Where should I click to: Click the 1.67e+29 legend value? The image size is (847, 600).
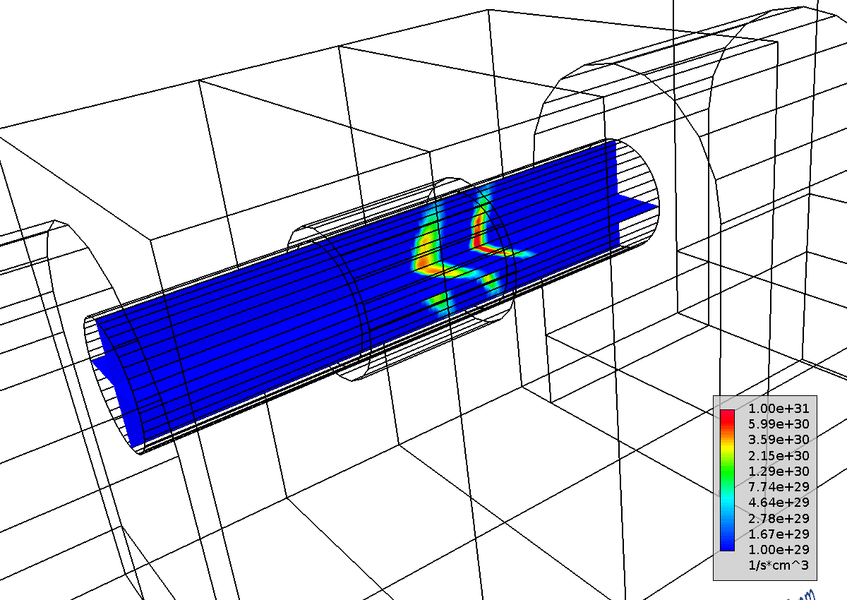pyautogui.click(x=778, y=534)
